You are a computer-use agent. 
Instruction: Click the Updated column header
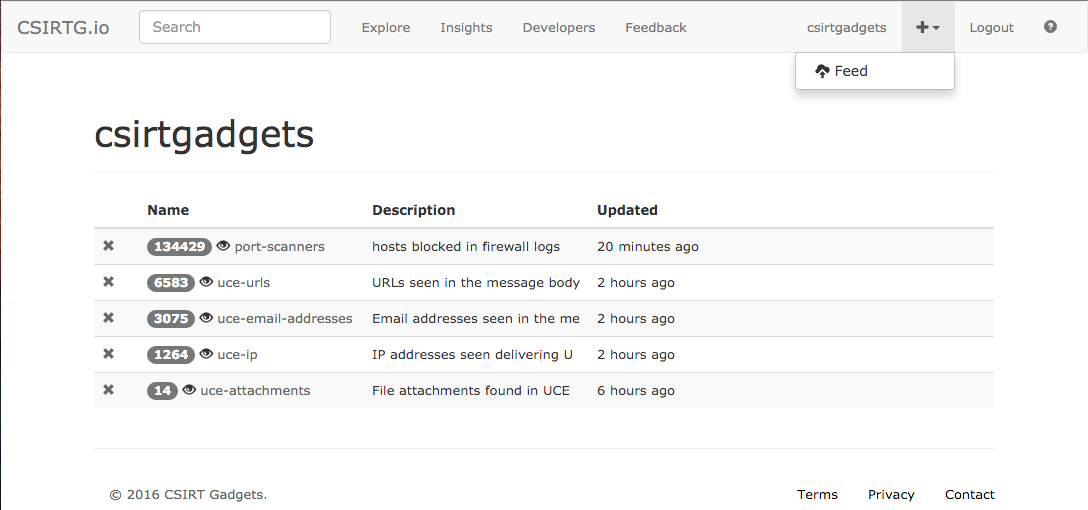[x=627, y=210]
